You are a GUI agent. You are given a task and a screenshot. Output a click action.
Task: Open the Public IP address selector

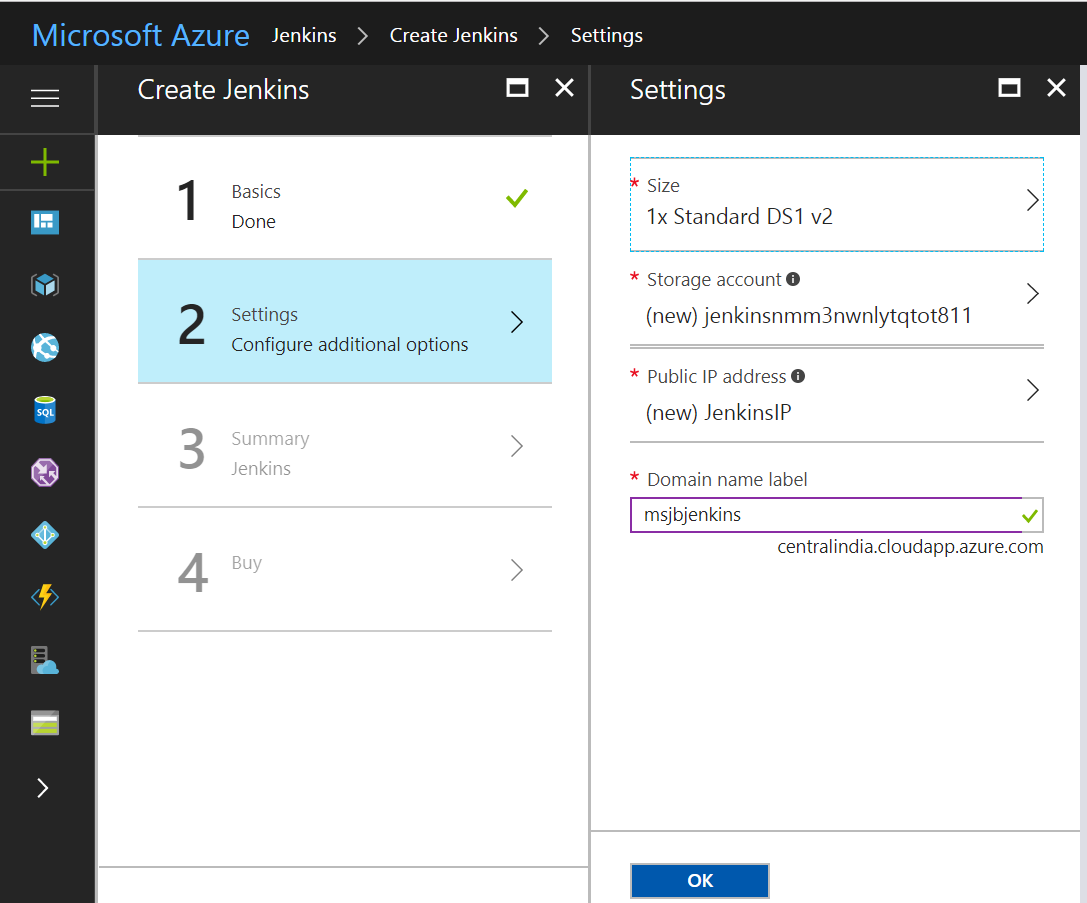tap(837, 394)
